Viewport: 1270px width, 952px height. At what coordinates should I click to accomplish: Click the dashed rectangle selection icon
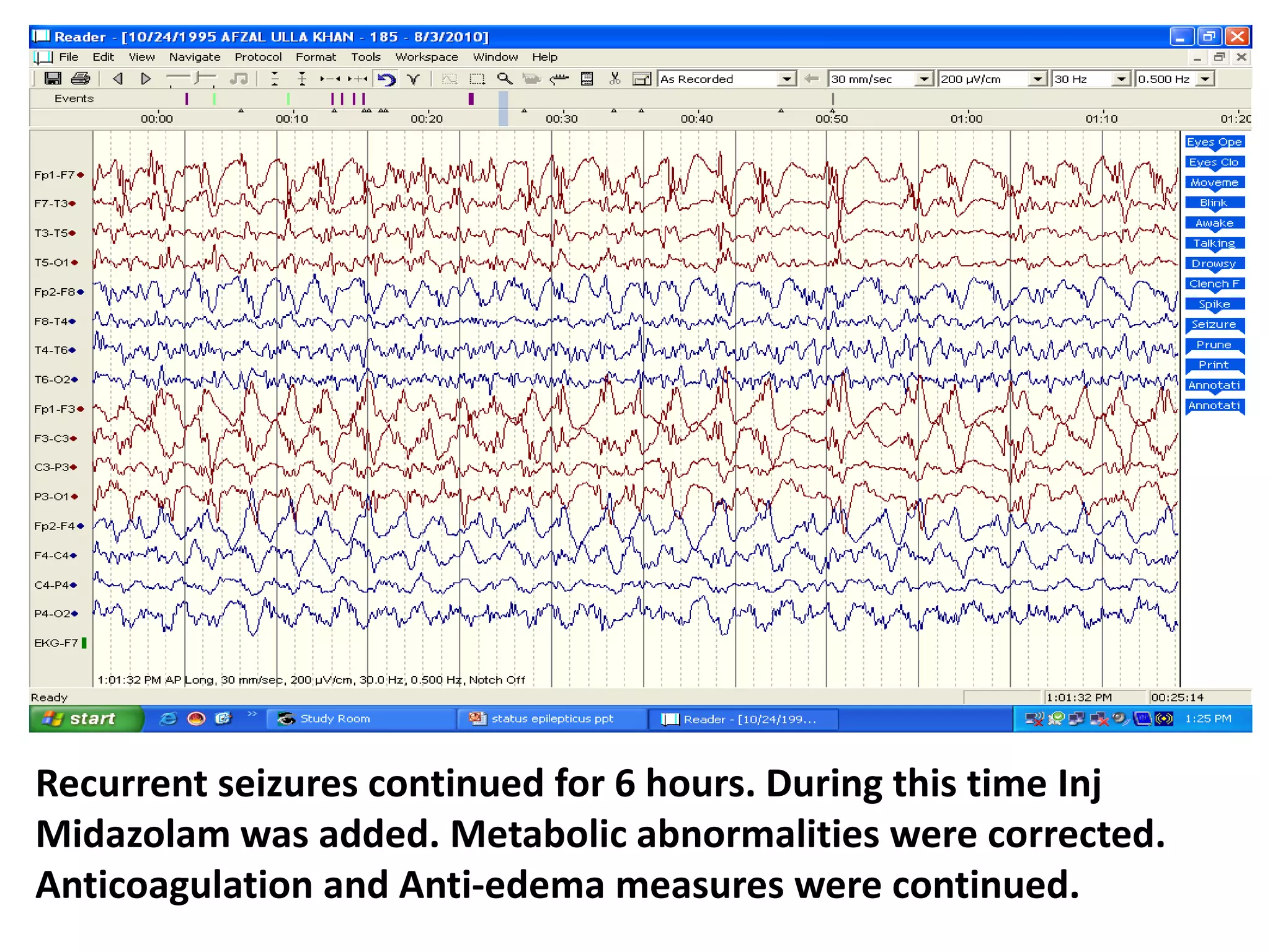click(477, 79)
